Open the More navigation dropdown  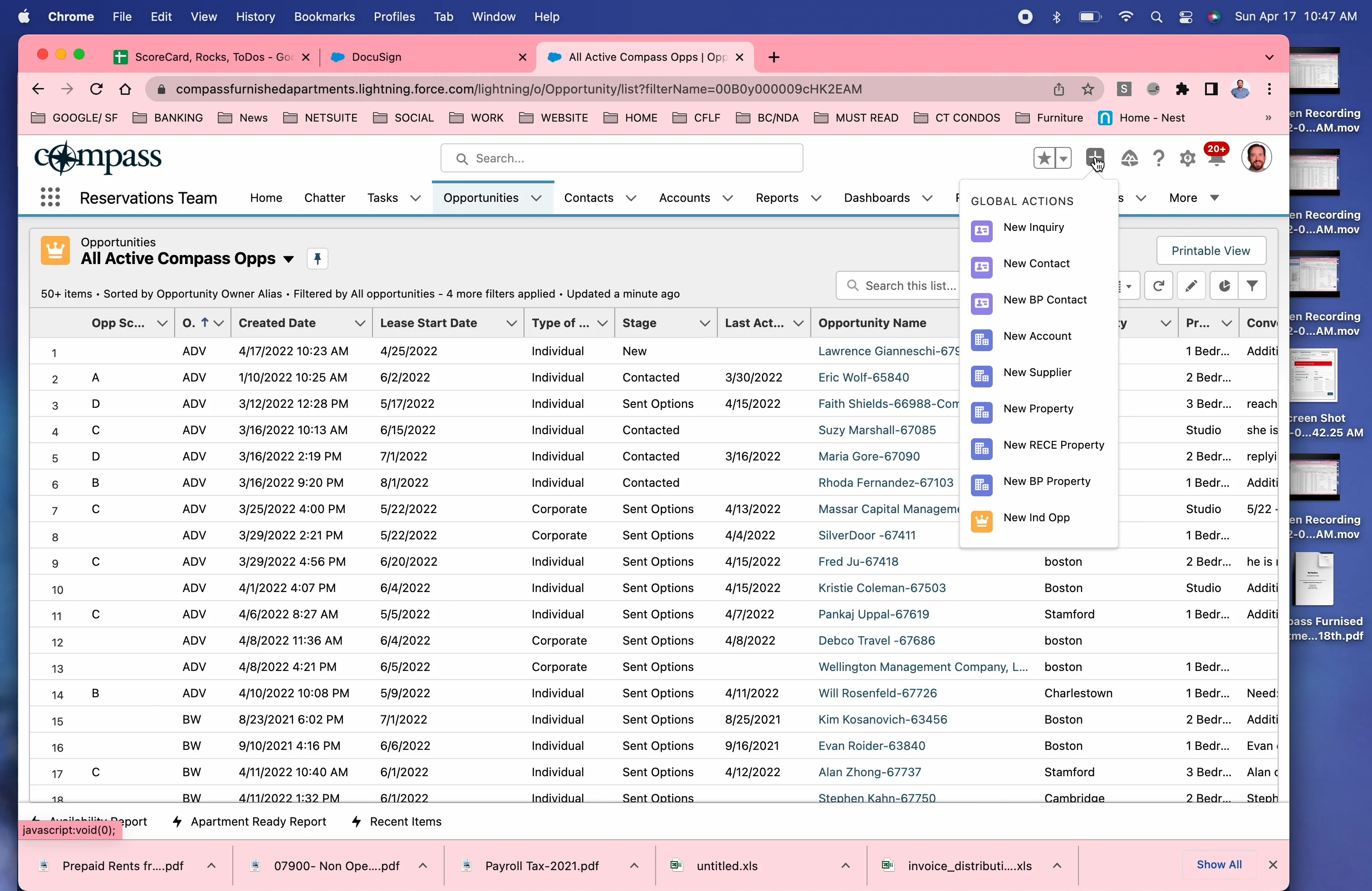point(1194,198)
